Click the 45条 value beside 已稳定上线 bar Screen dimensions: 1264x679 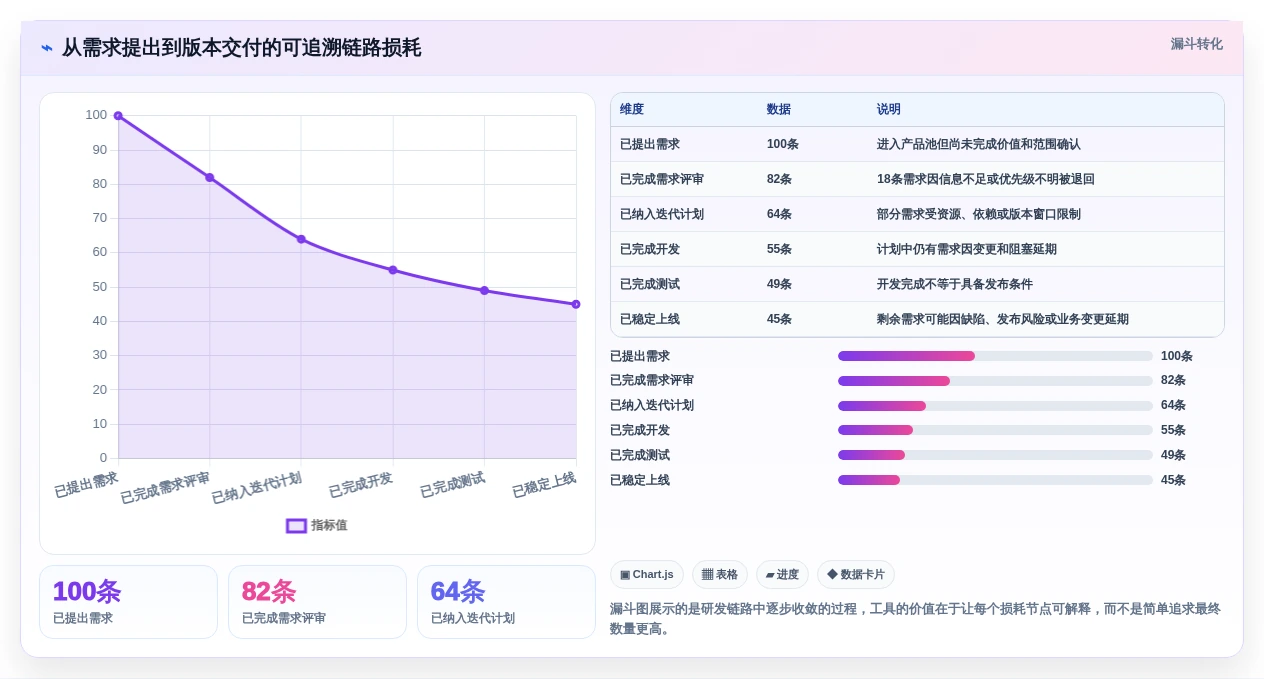coord(1173,480)
